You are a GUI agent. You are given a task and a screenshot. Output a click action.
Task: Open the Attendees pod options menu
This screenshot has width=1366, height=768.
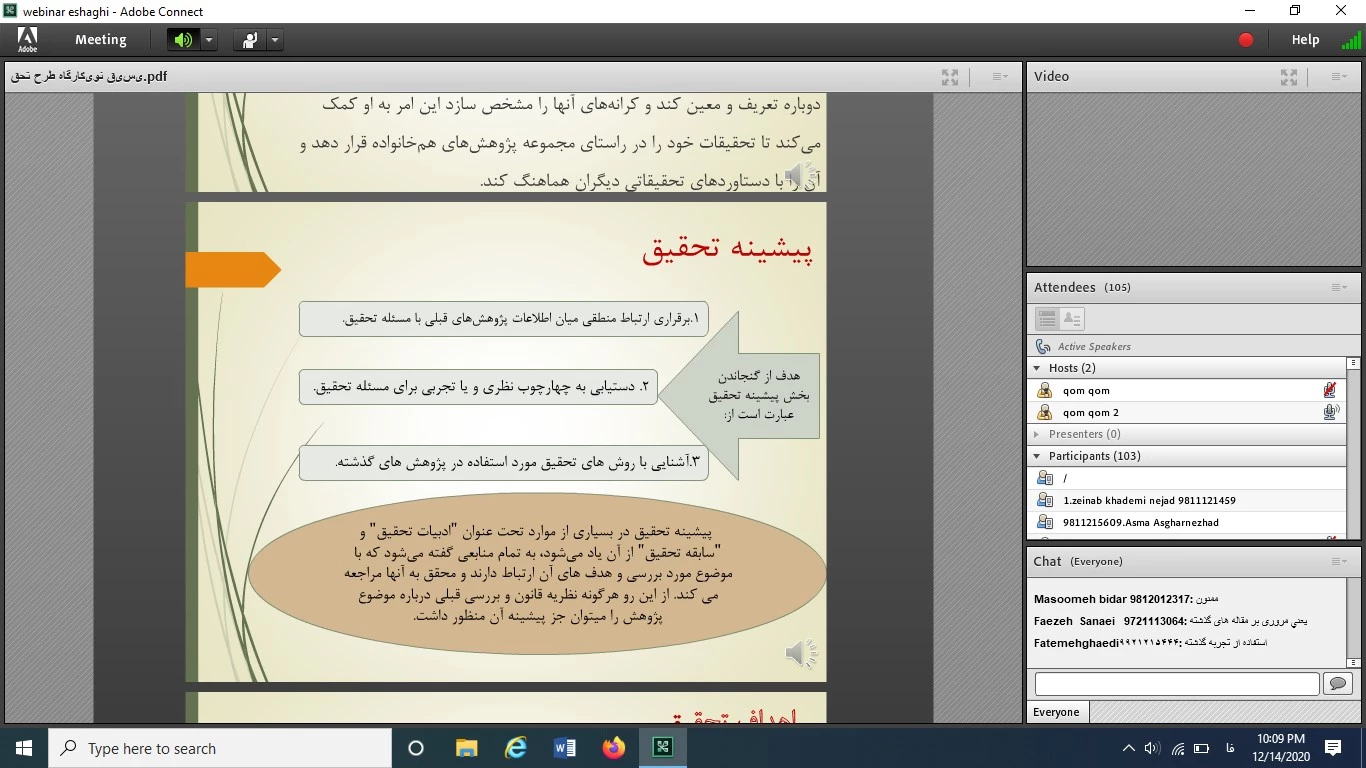[1339, 288]
